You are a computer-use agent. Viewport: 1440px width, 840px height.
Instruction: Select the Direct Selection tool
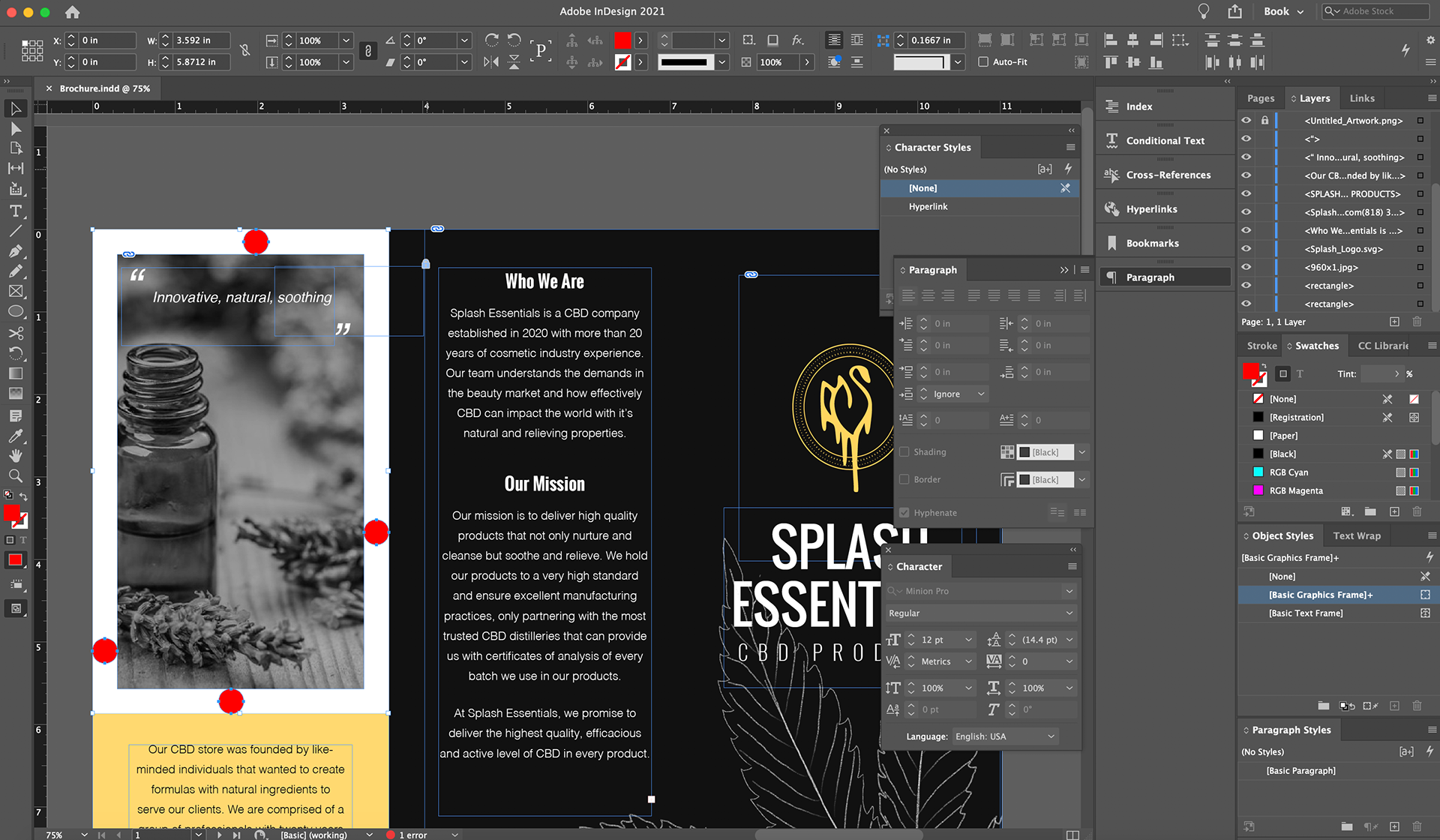(x=15, y=129)
